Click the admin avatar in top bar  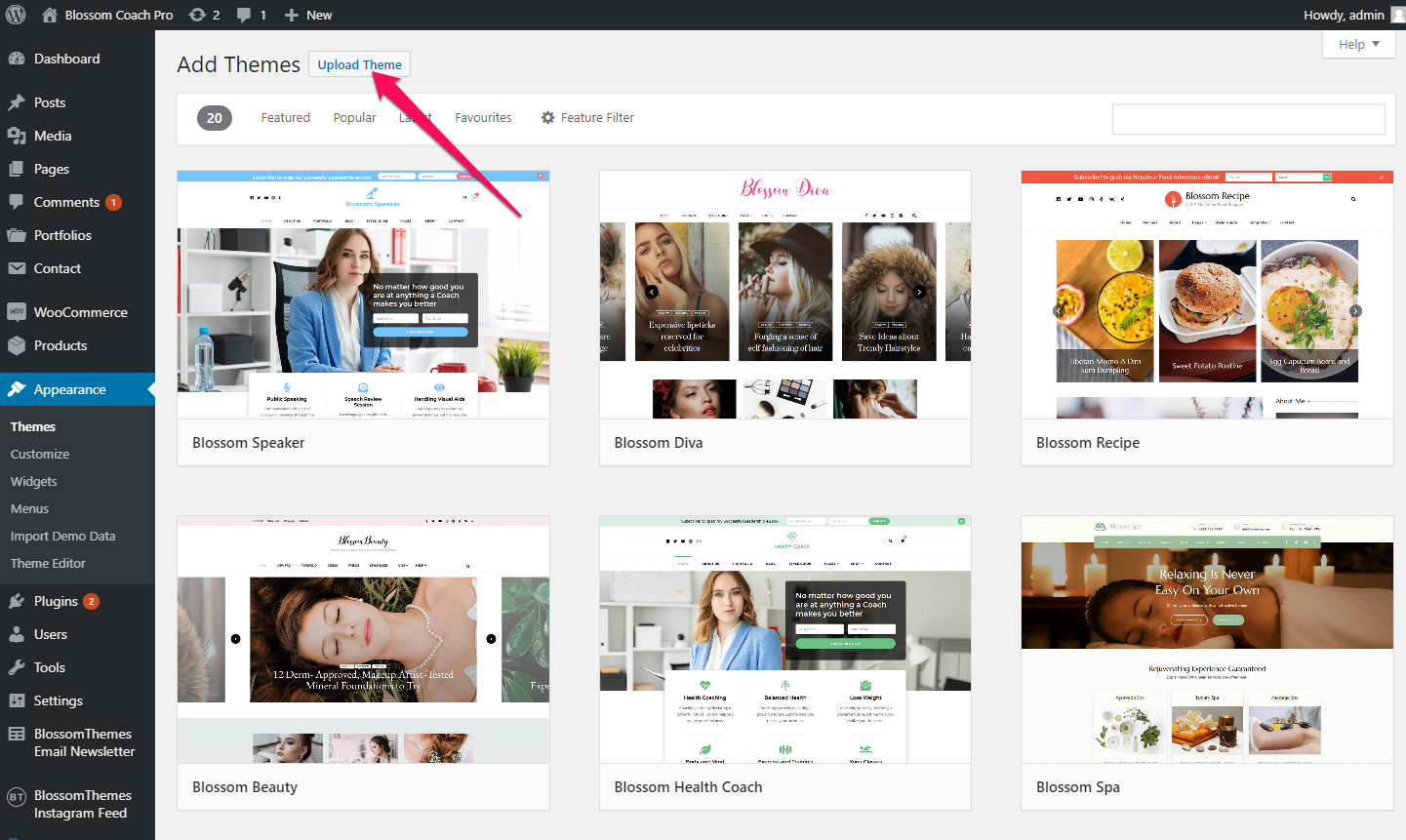(1397, 15)
